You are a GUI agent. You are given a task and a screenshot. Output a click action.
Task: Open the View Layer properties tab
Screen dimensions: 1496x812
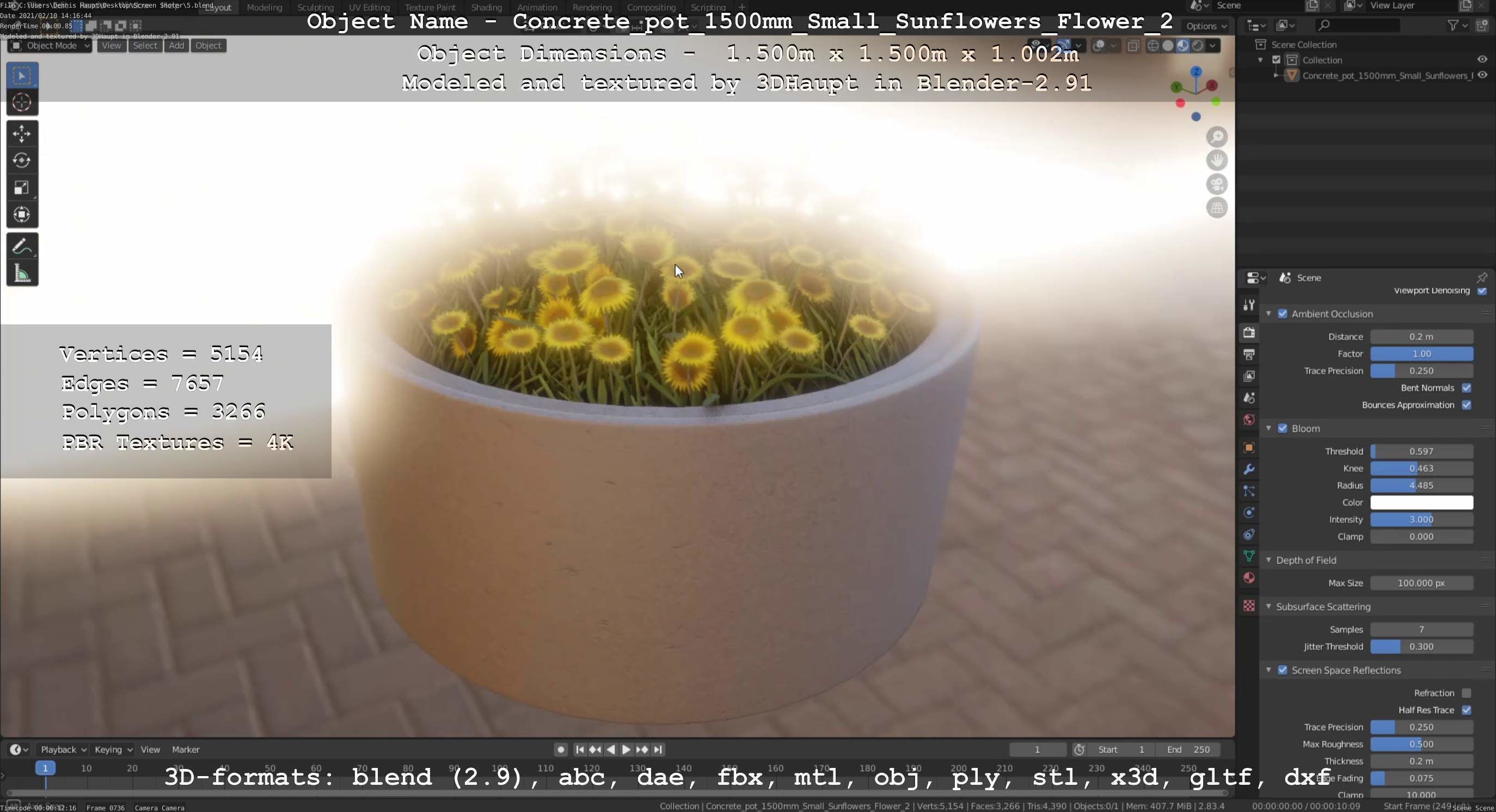point(1249,376)
